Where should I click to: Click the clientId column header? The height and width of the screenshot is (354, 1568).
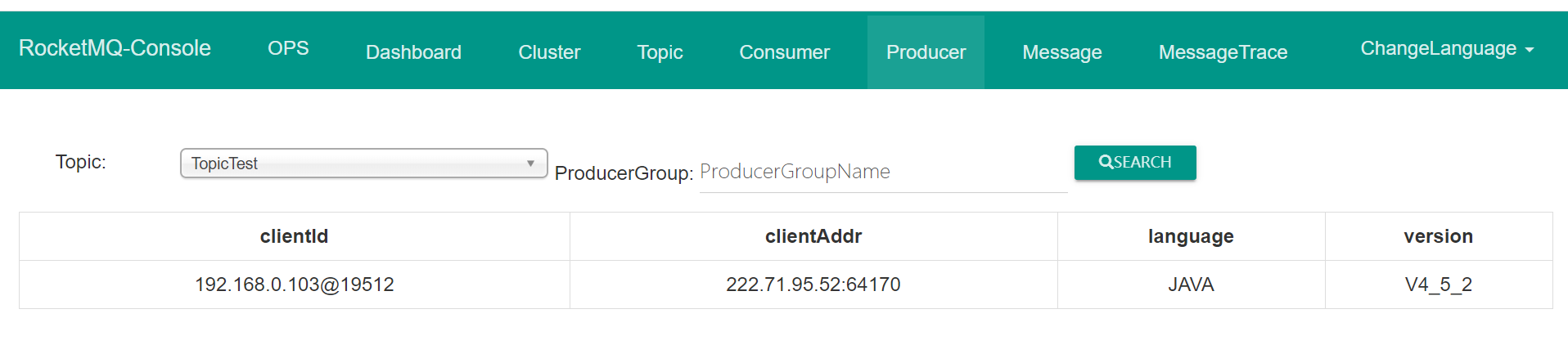tap(295, 236)
